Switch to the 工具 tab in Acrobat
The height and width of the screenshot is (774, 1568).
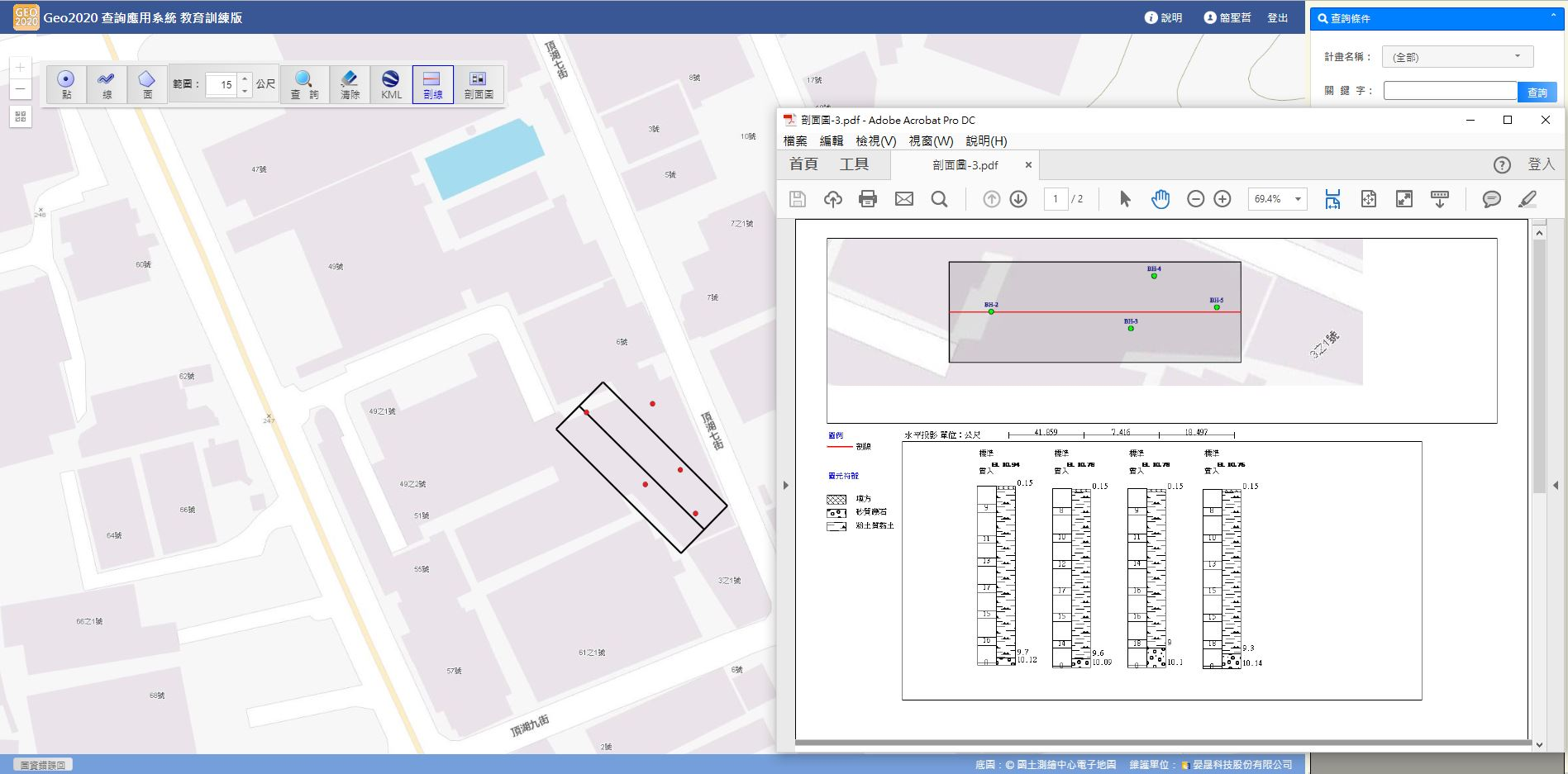tap(854, 164)
